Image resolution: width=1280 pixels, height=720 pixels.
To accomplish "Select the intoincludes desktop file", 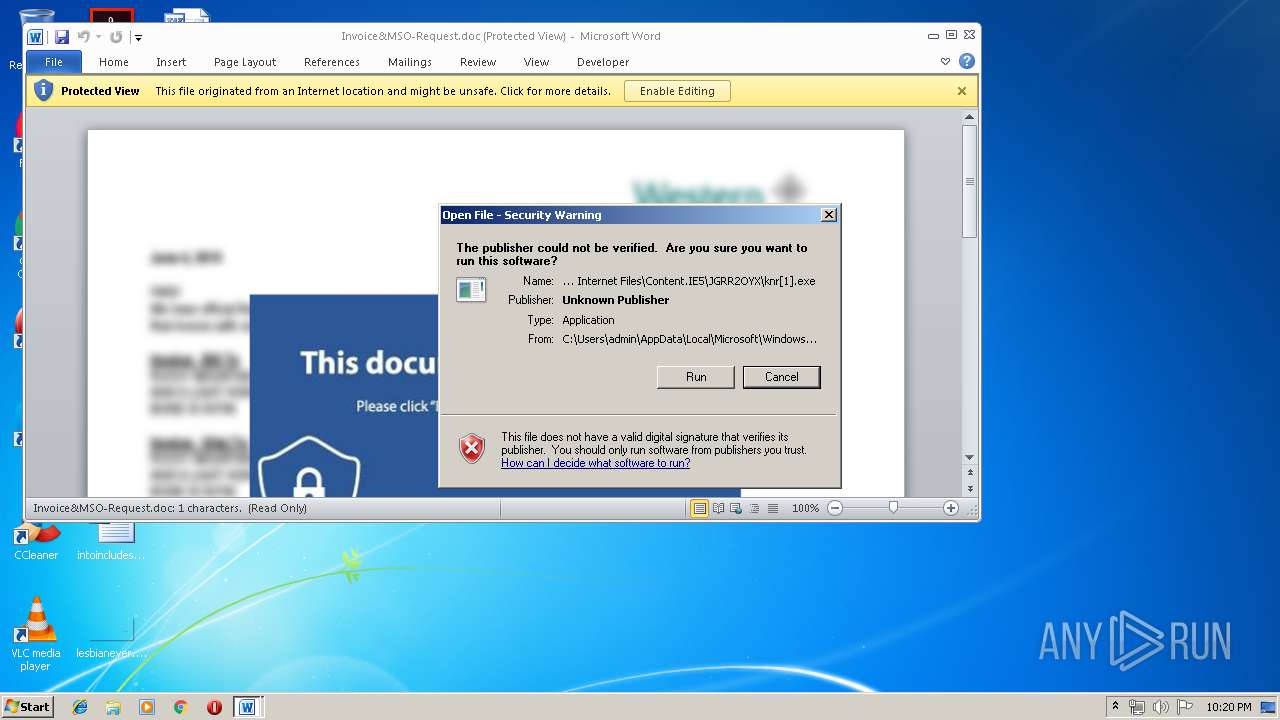I will [111, 541].
